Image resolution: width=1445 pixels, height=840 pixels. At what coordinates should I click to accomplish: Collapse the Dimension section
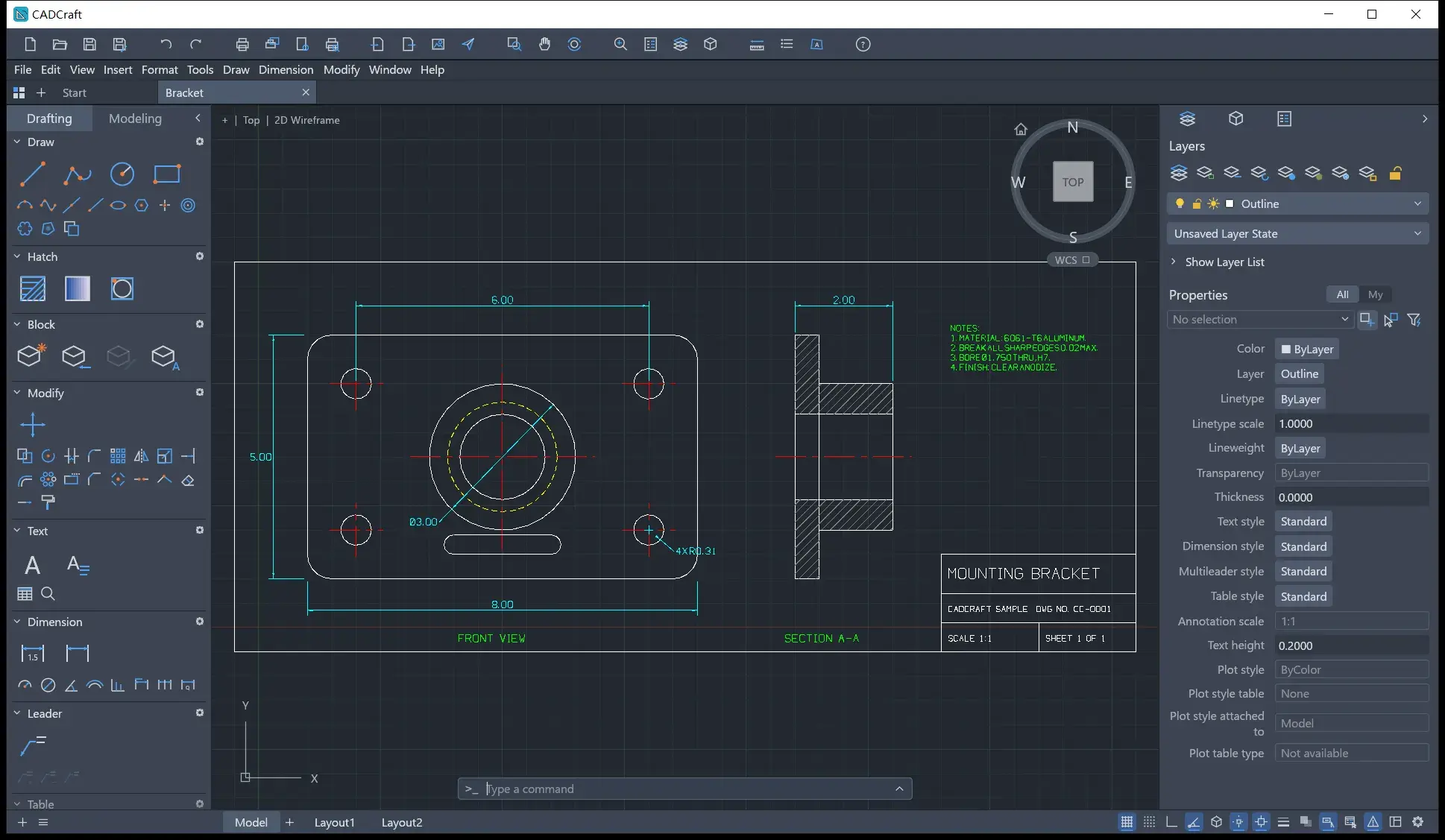tap(17, 622)
